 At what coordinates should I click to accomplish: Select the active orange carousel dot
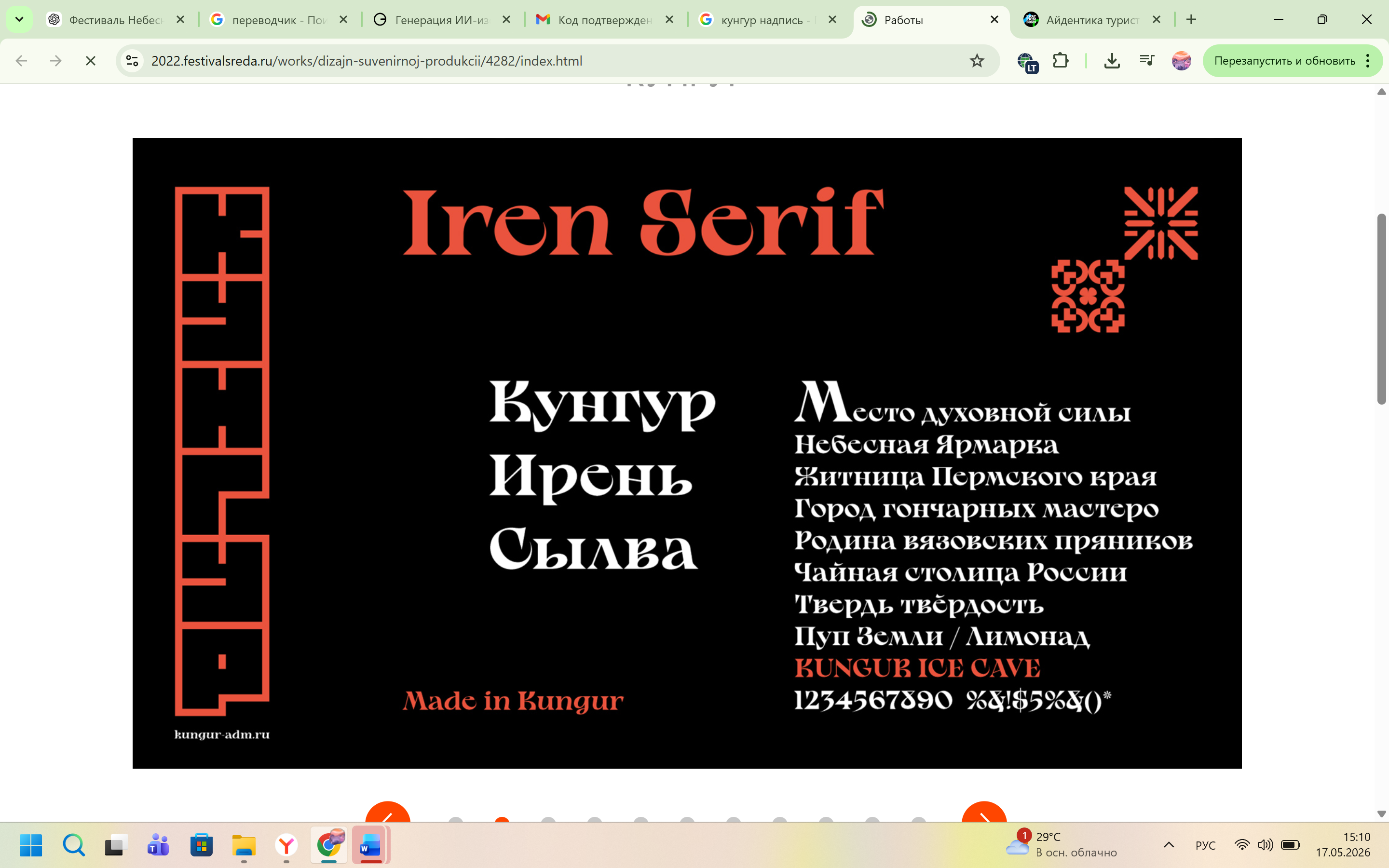pyautogui.click(x=502, y=819)
